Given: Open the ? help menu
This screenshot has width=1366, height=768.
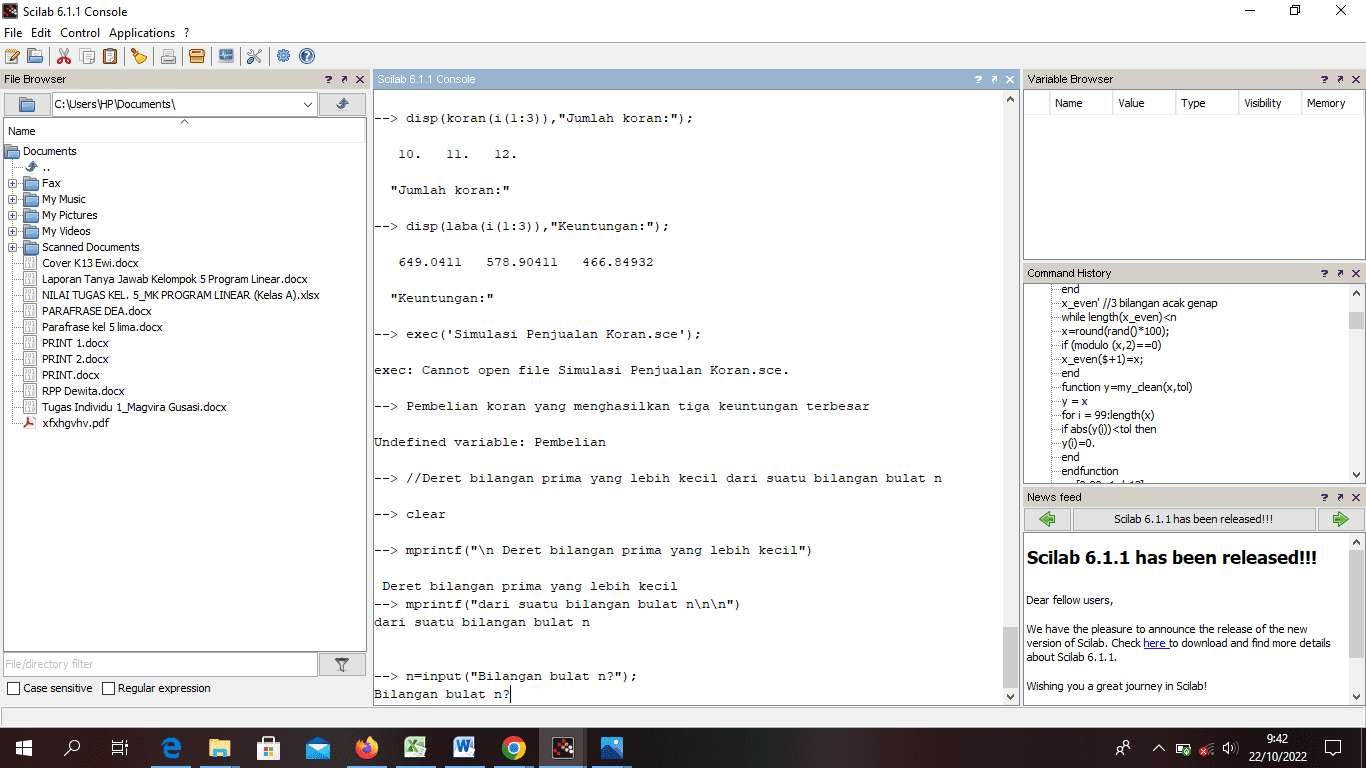Looking at the screenshot, I should tap(187, 33).
